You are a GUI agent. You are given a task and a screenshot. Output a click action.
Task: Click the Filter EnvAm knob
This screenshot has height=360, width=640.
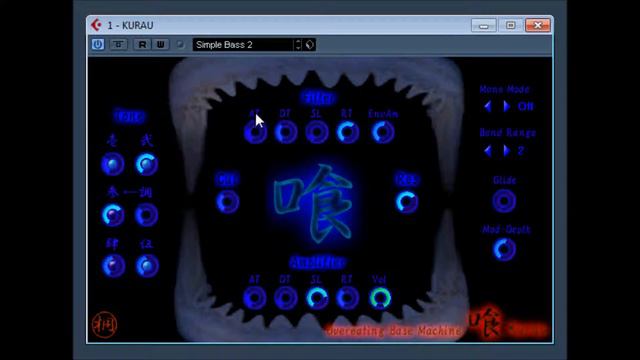click(x=383, y=132)
